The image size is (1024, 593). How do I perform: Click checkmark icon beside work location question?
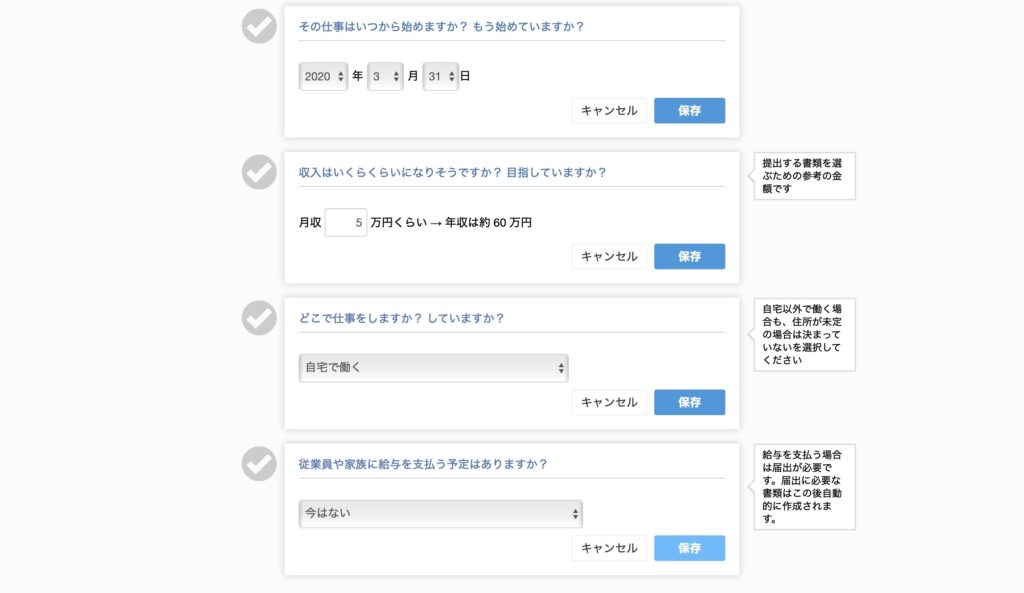[259, 318]
